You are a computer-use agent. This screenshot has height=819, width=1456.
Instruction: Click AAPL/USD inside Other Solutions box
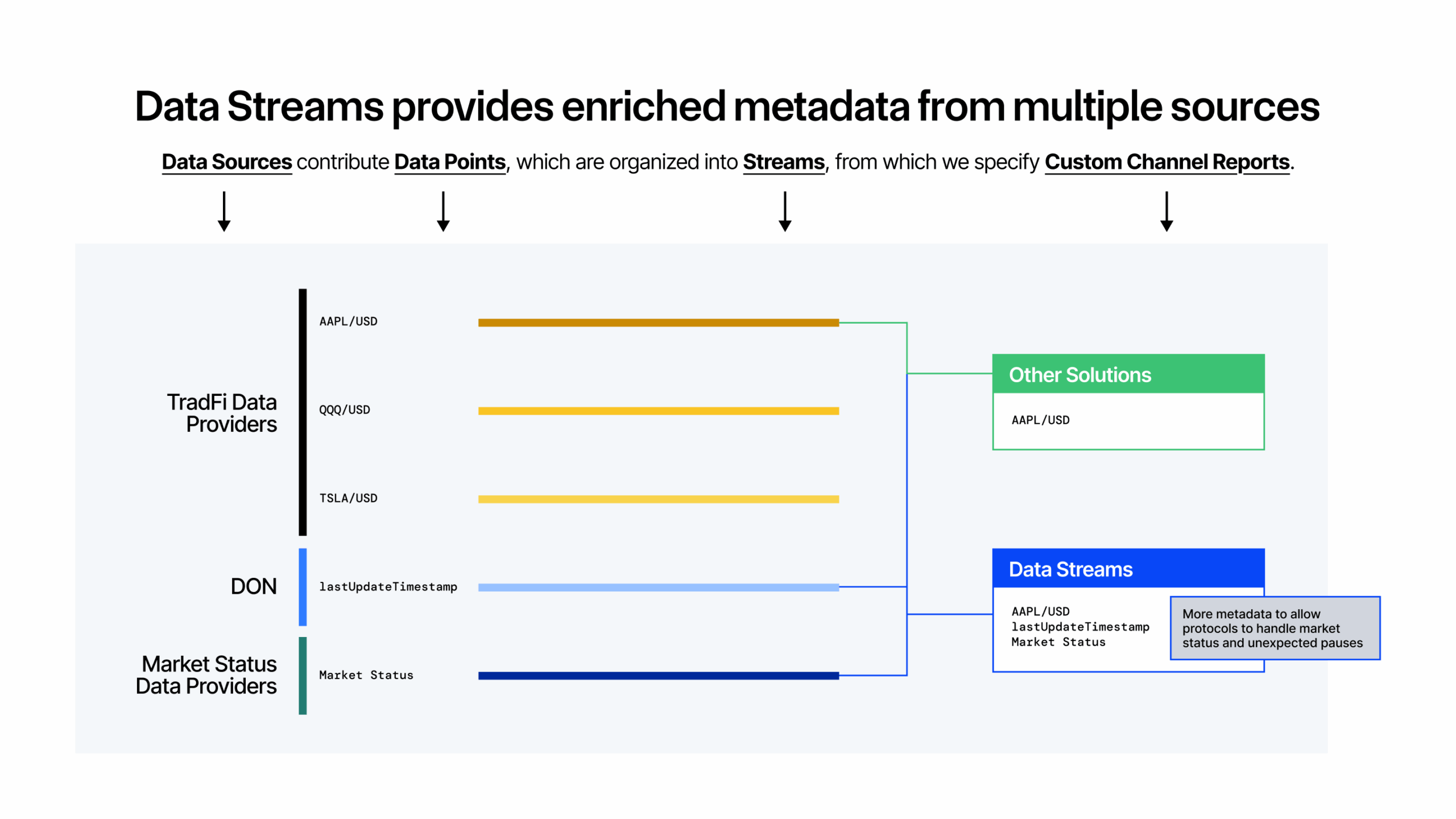[x=1040, y=420]
